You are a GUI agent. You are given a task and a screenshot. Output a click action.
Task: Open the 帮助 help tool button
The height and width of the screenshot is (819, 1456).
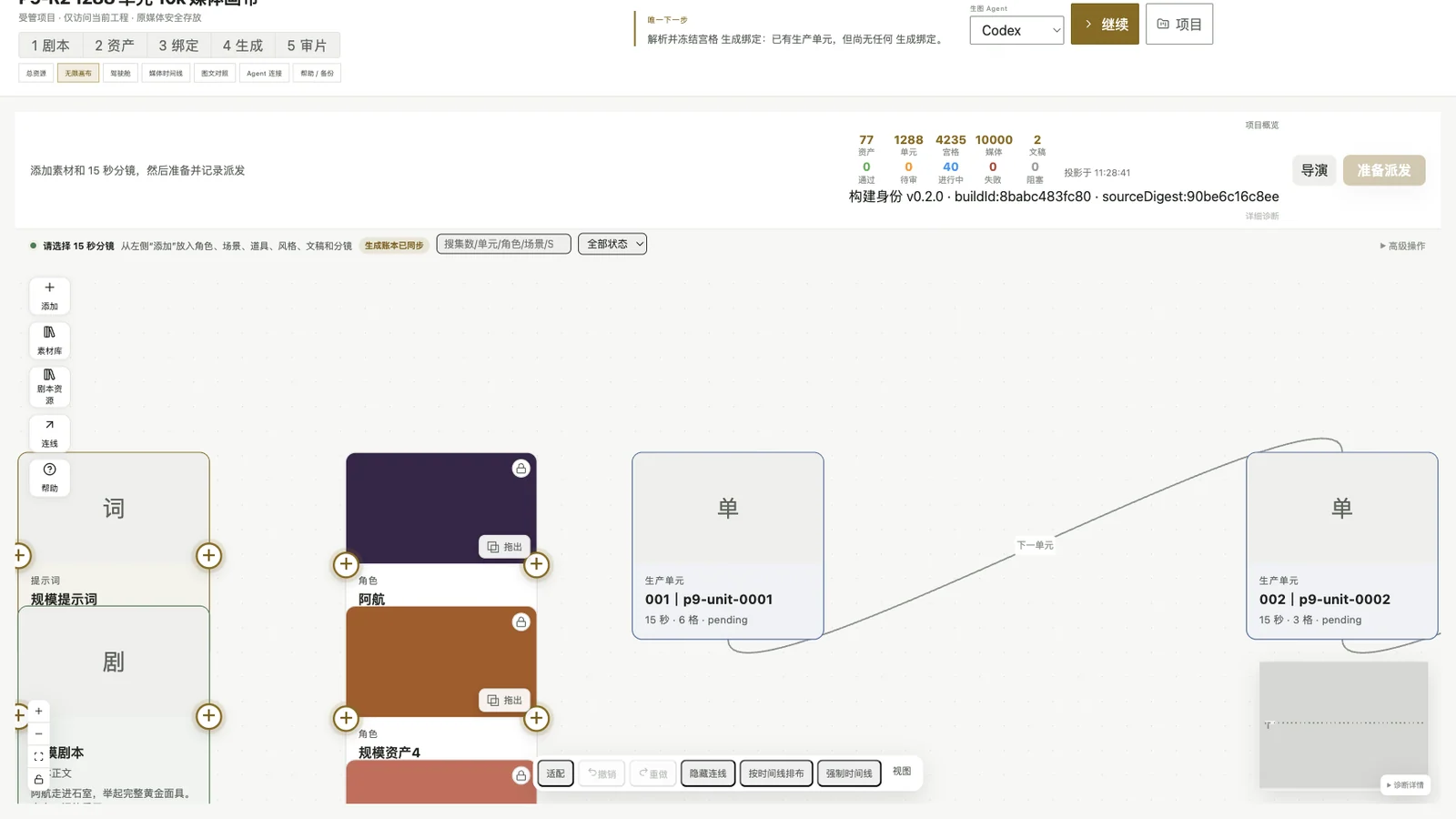pyautogui.click(x=49, y=478)
